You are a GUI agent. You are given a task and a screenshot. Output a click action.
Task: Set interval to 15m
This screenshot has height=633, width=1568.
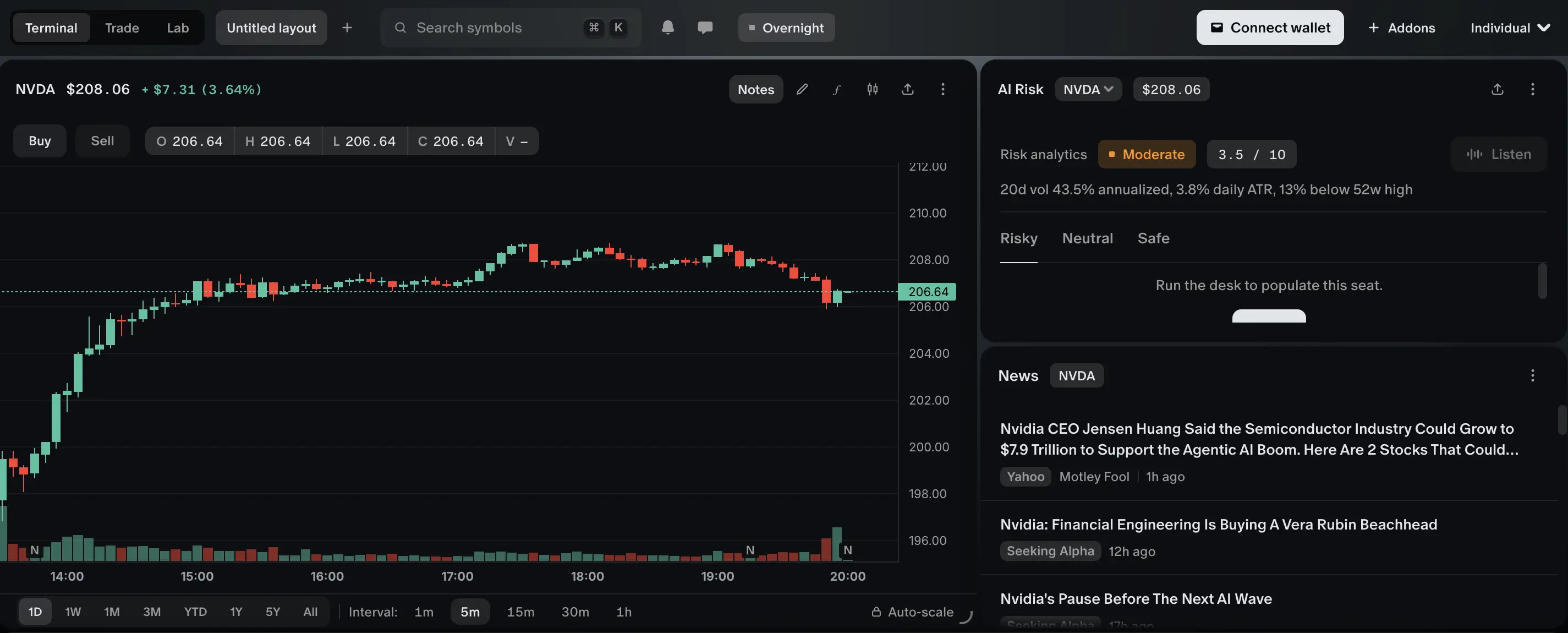(x=520, y=612)
